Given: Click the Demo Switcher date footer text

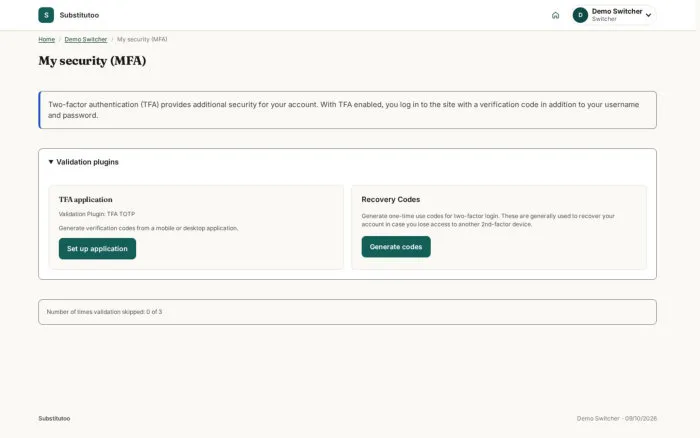Looking at the screenshot, I should (x=617, y=418).
